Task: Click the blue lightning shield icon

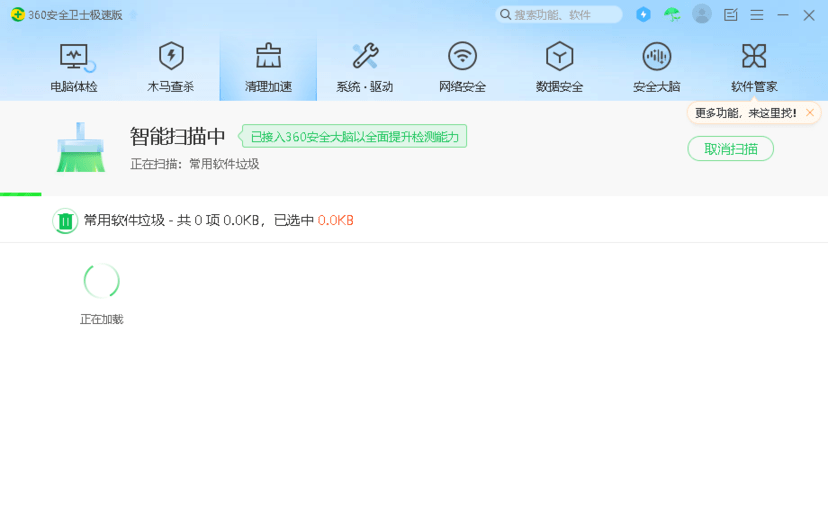Action: tap(643, 14)
